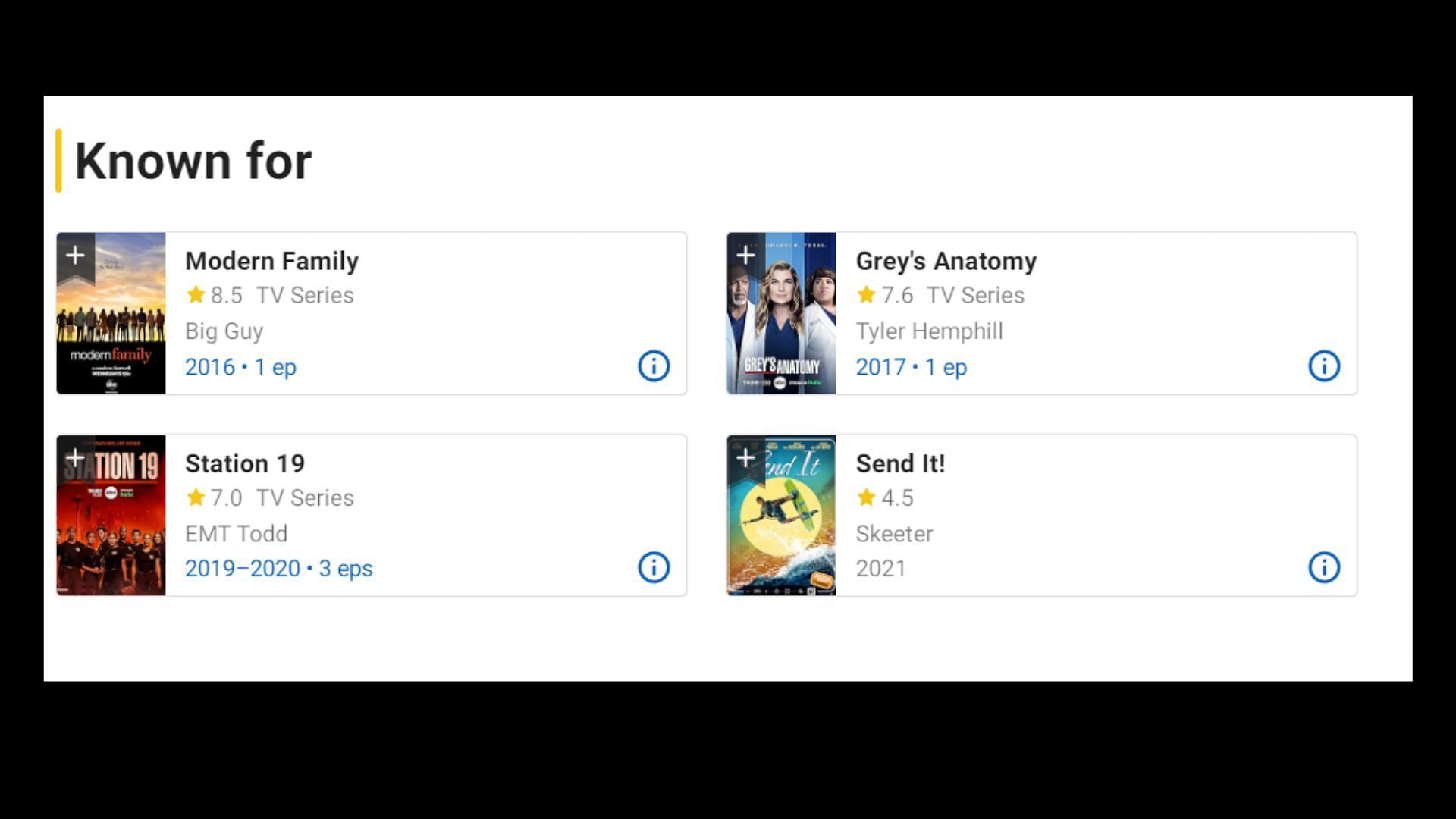The image size is (1456, 819).
Task: Click the add icon on Modern Family
Action: 75,255
